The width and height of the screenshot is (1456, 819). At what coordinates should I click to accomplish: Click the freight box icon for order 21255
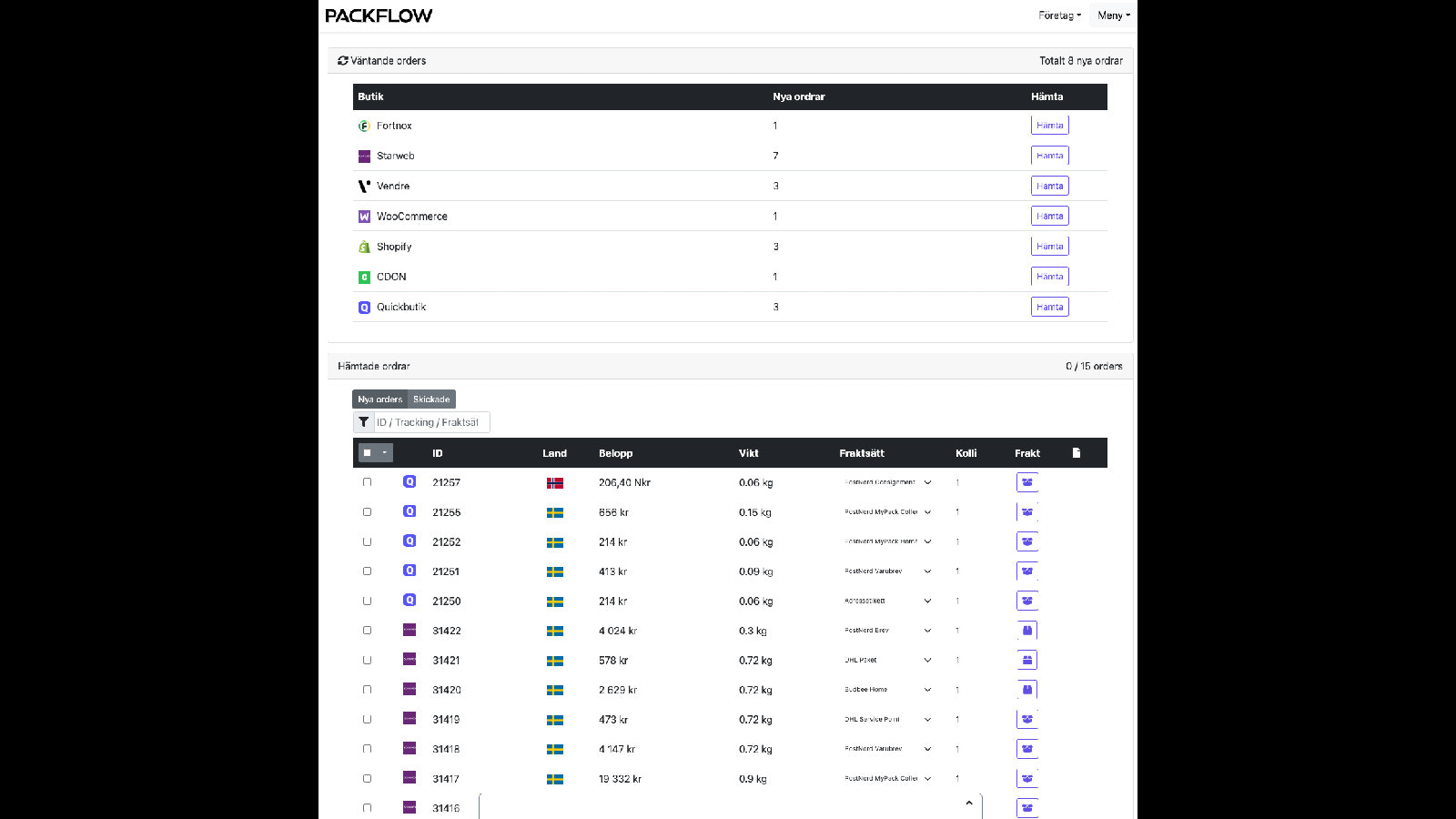point(1027,512)
